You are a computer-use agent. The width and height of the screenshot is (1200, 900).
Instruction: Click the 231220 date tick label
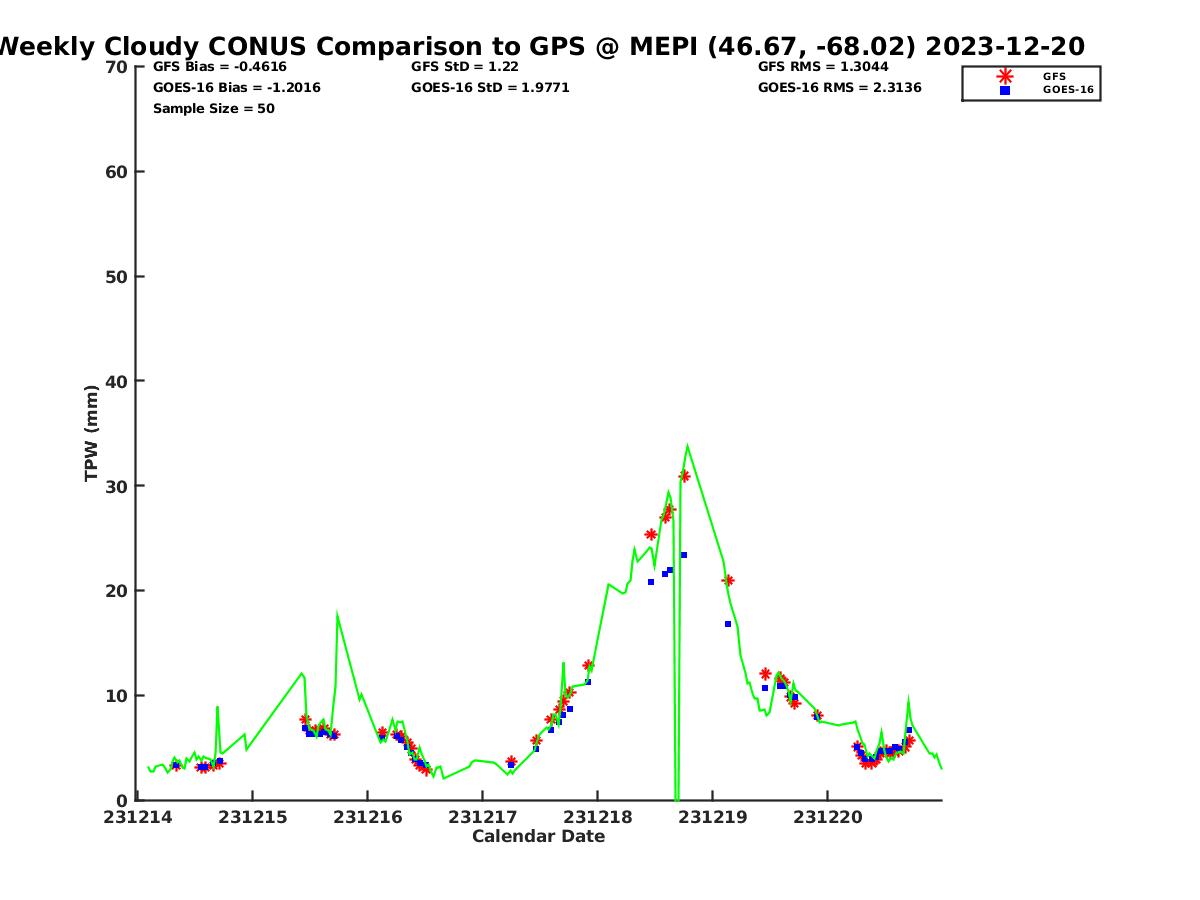(827, 817)
